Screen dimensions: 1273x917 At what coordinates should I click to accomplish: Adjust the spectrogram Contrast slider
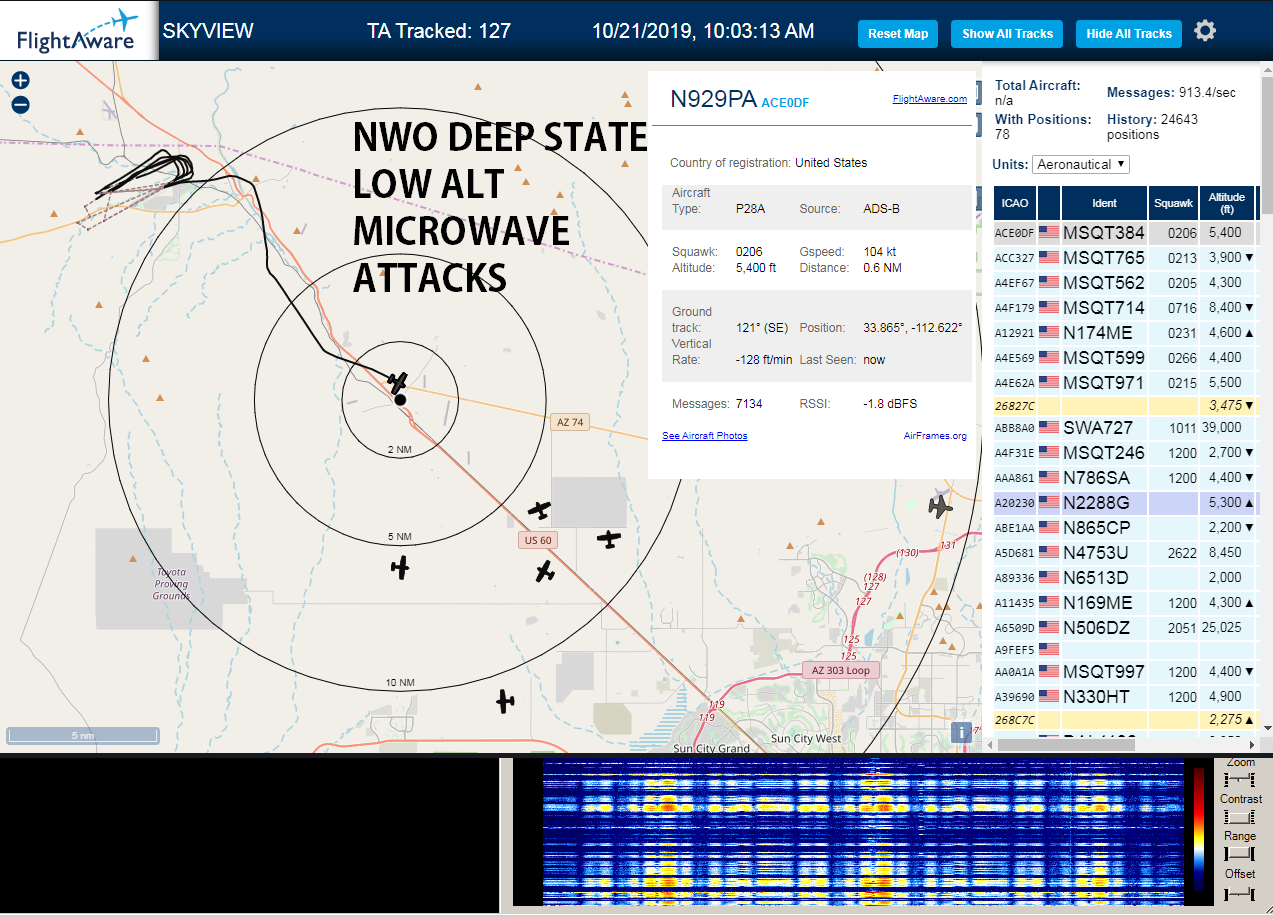point(1239,816)
